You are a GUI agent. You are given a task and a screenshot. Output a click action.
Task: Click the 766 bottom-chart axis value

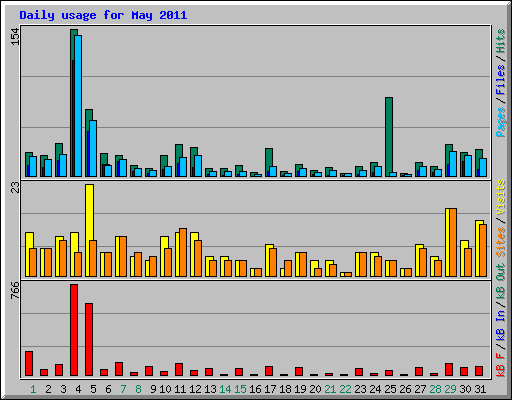click(15, 290)
